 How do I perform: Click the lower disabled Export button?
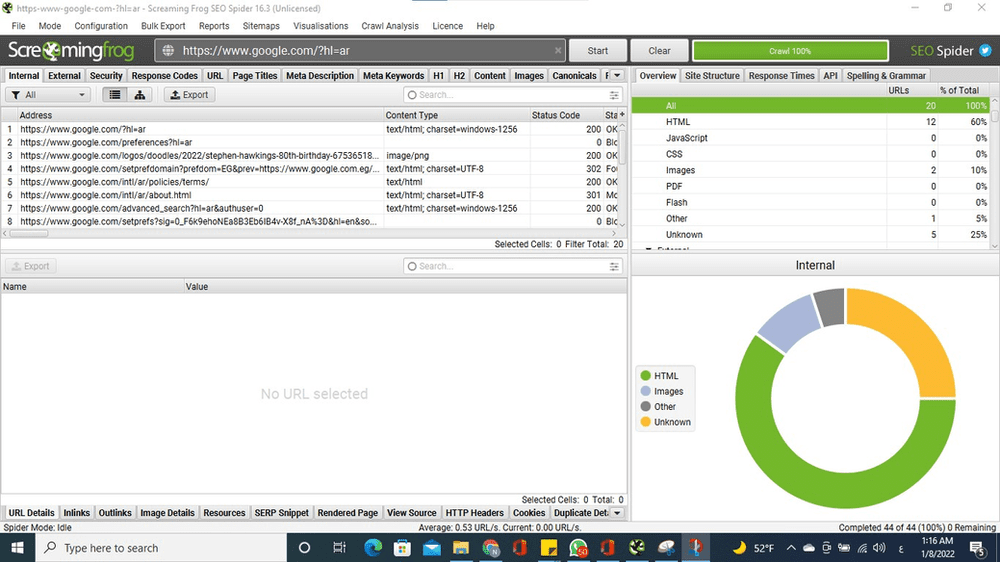[x=31, y=266]
